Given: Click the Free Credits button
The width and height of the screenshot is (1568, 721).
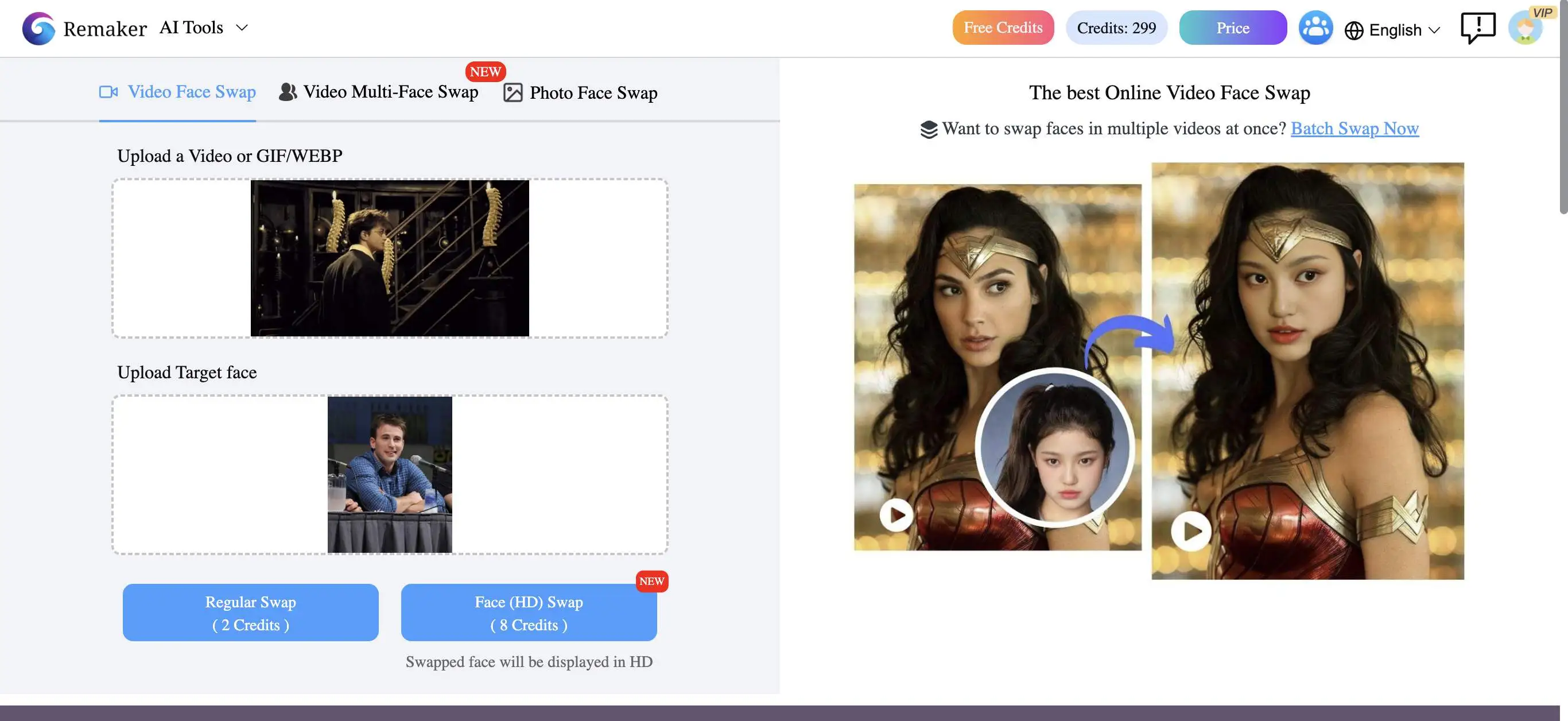Looking at the screenshot, I should click(1003, 28).
